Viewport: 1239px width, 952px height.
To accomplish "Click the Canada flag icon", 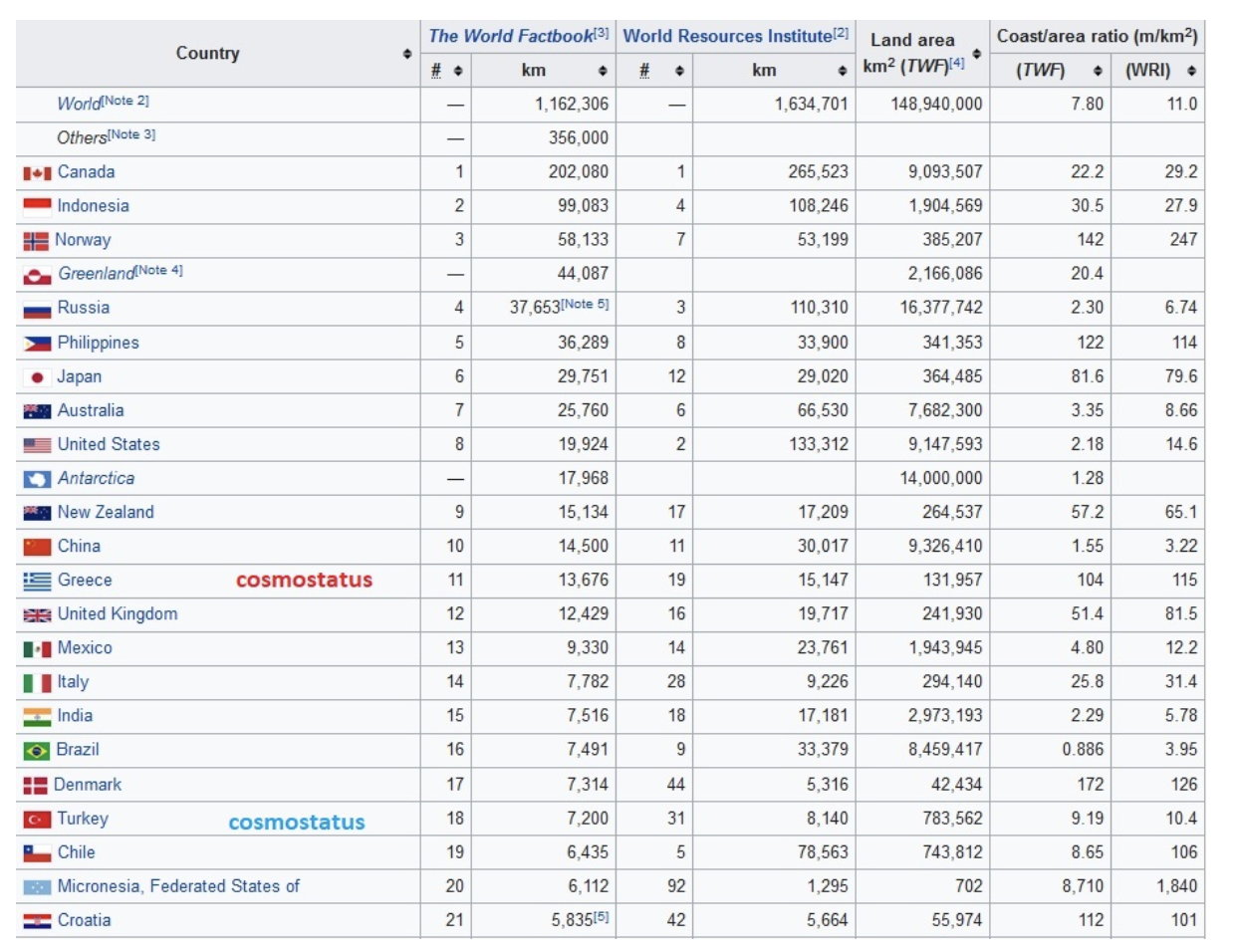I will (37, 173).
